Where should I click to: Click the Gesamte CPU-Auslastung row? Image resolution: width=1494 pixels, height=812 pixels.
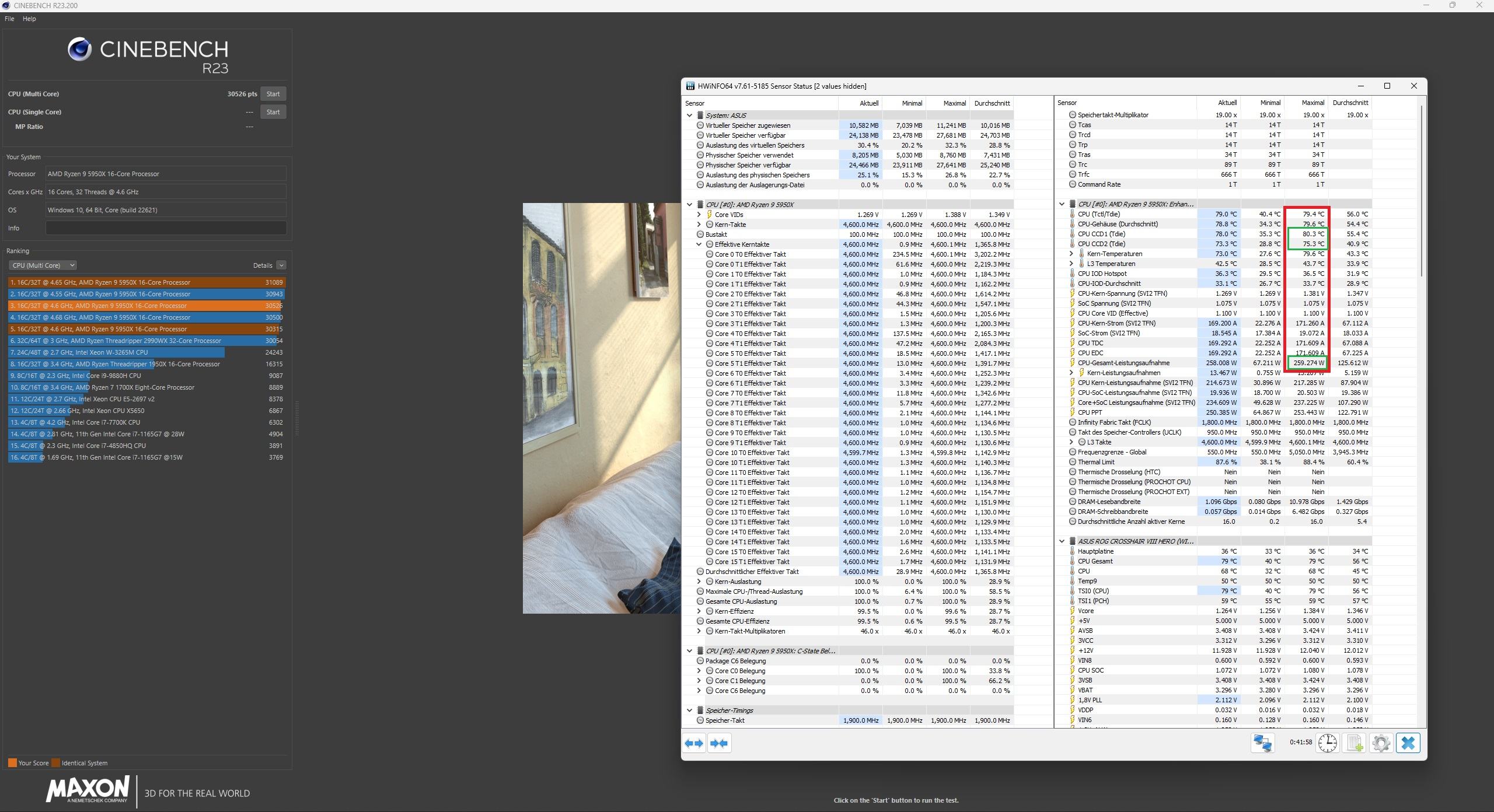point(849,601)
